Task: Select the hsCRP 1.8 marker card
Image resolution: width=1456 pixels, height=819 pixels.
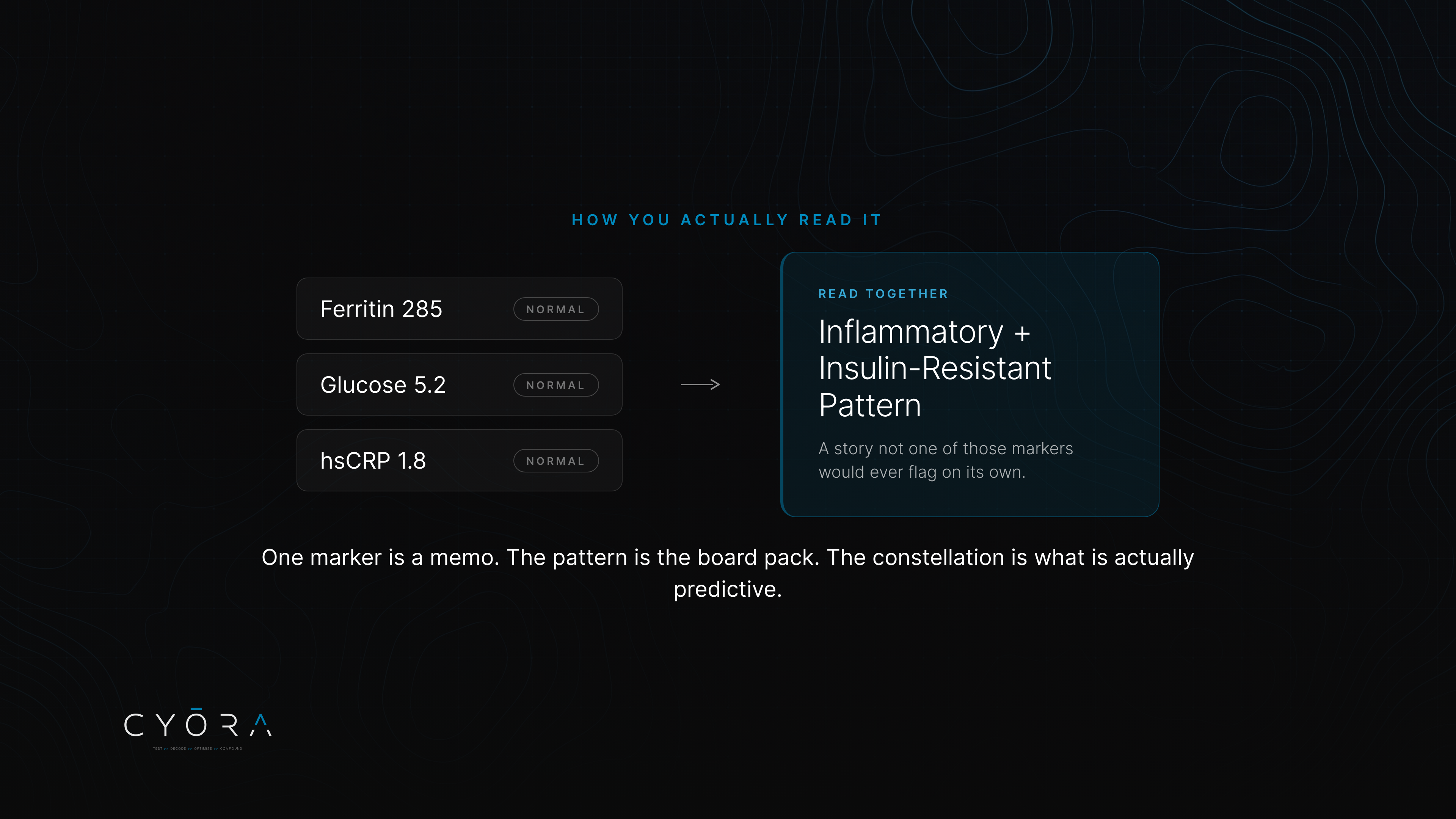Action: 459,460
